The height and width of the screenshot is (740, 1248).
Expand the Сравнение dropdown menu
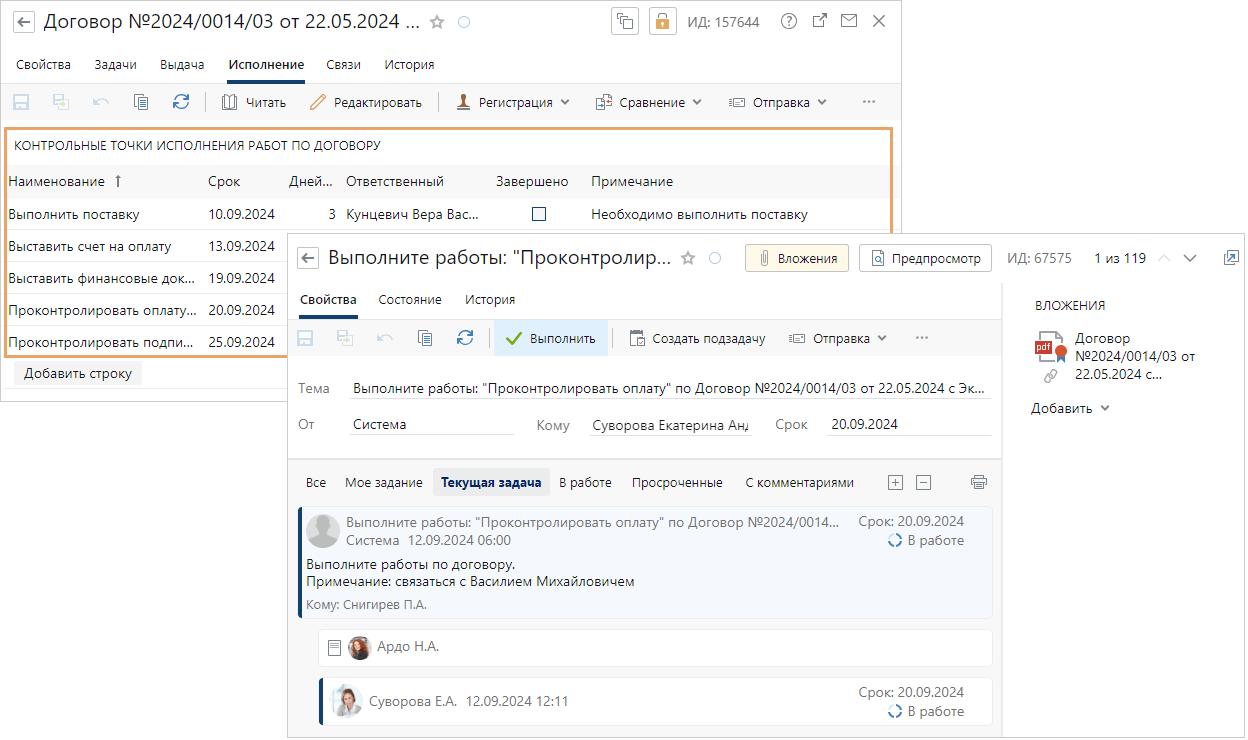649,102
